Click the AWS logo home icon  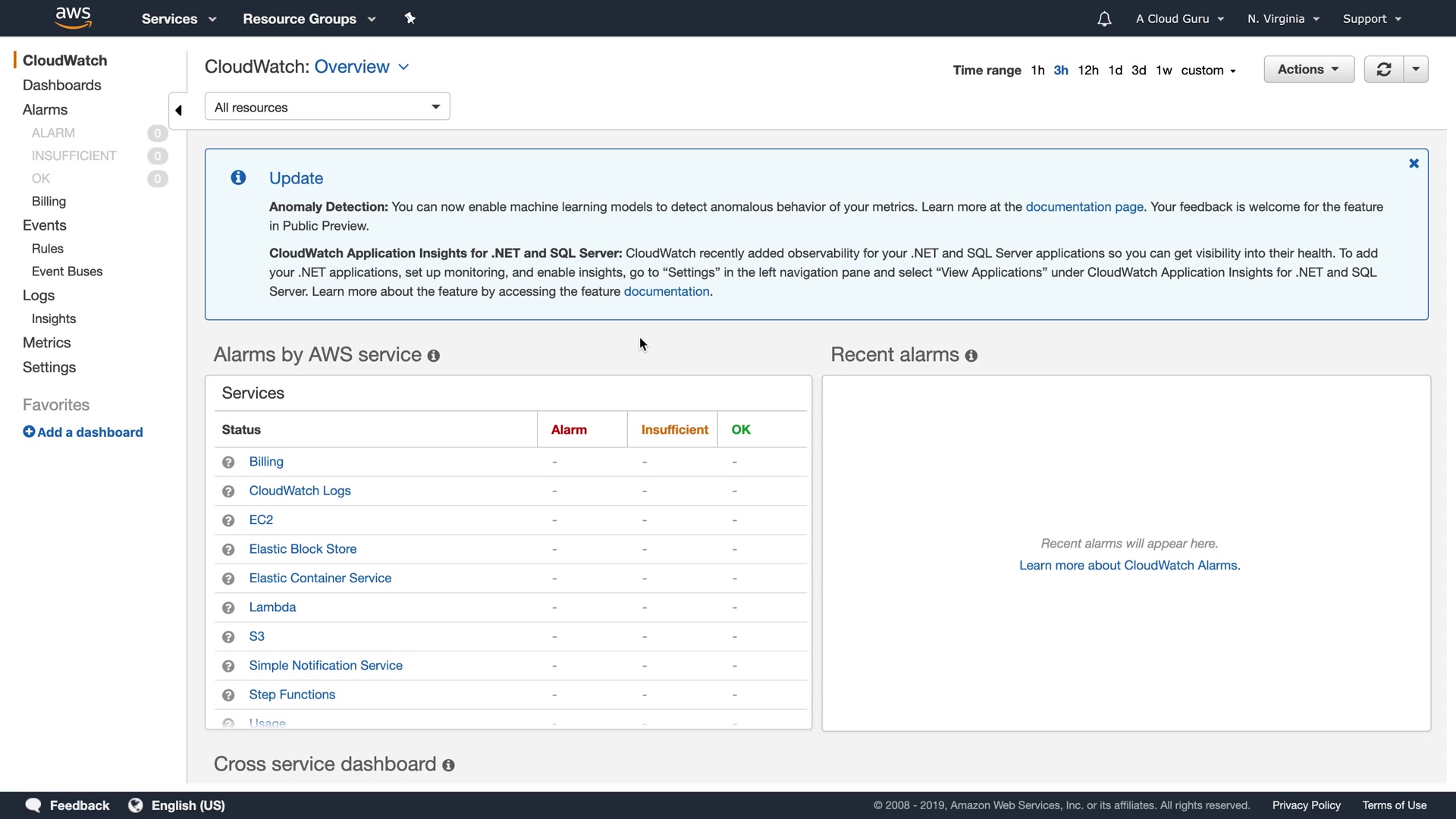tap(73, 17)
